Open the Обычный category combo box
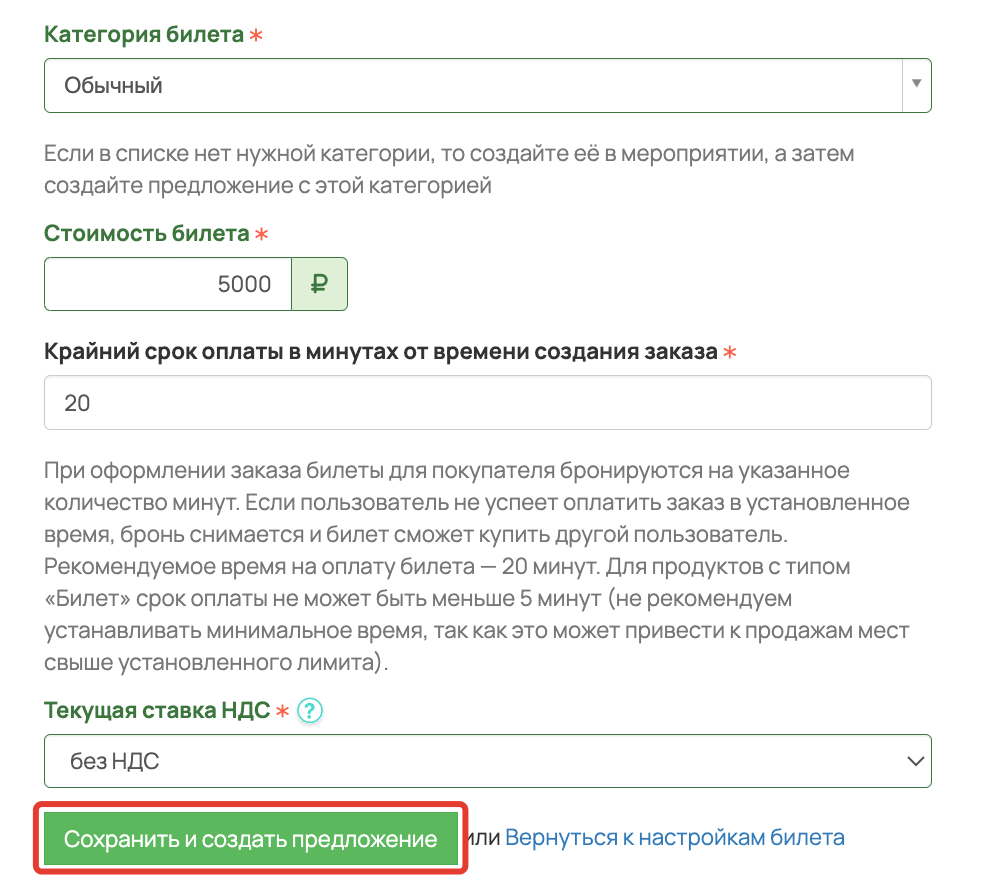Image resolution: width=994 pixels, height=894 pixels. [x=487, y=86]
